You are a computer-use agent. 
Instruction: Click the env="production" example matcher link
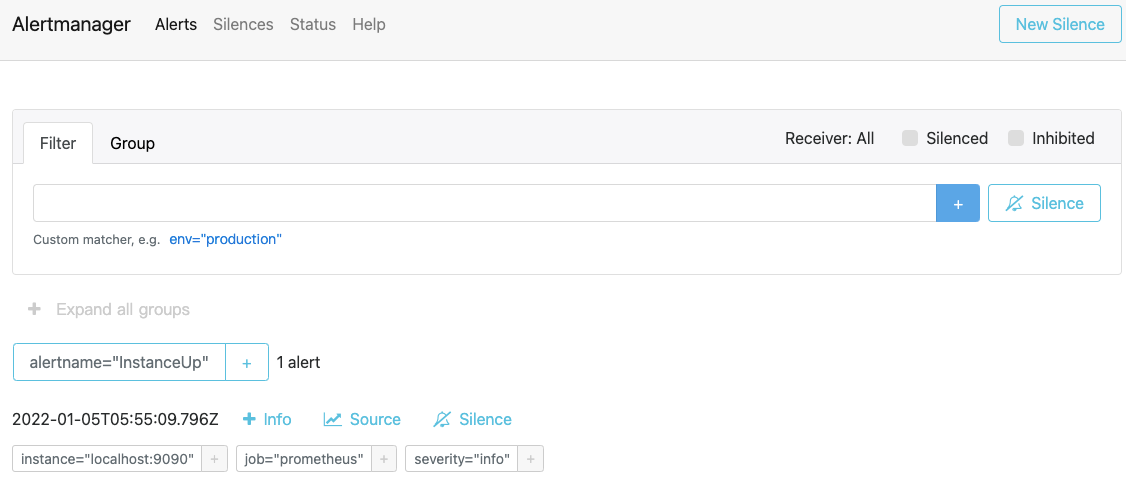click(225, 240)
